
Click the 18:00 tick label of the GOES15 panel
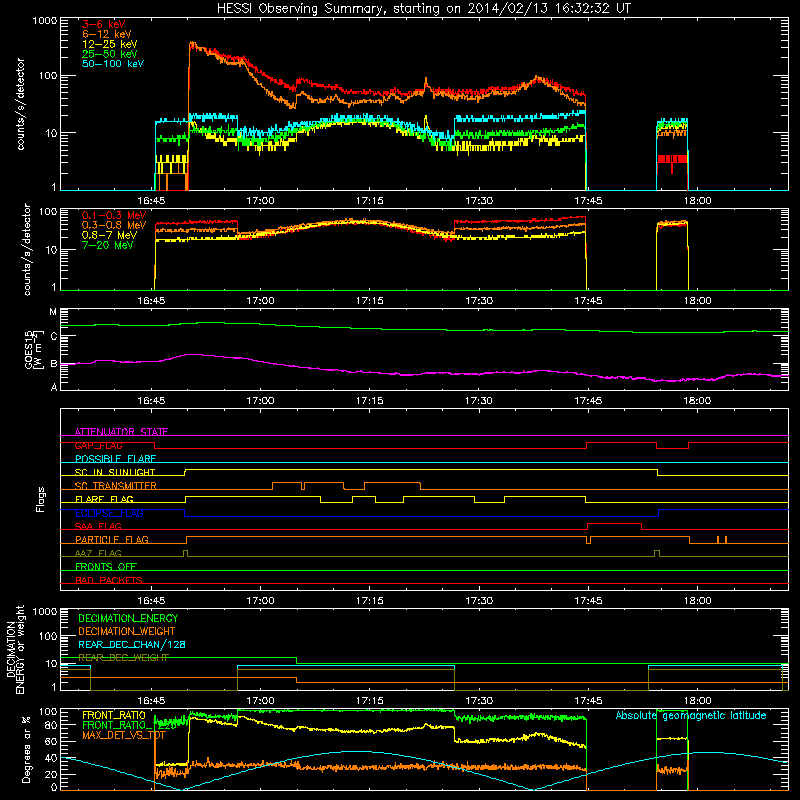pos(697,401)
